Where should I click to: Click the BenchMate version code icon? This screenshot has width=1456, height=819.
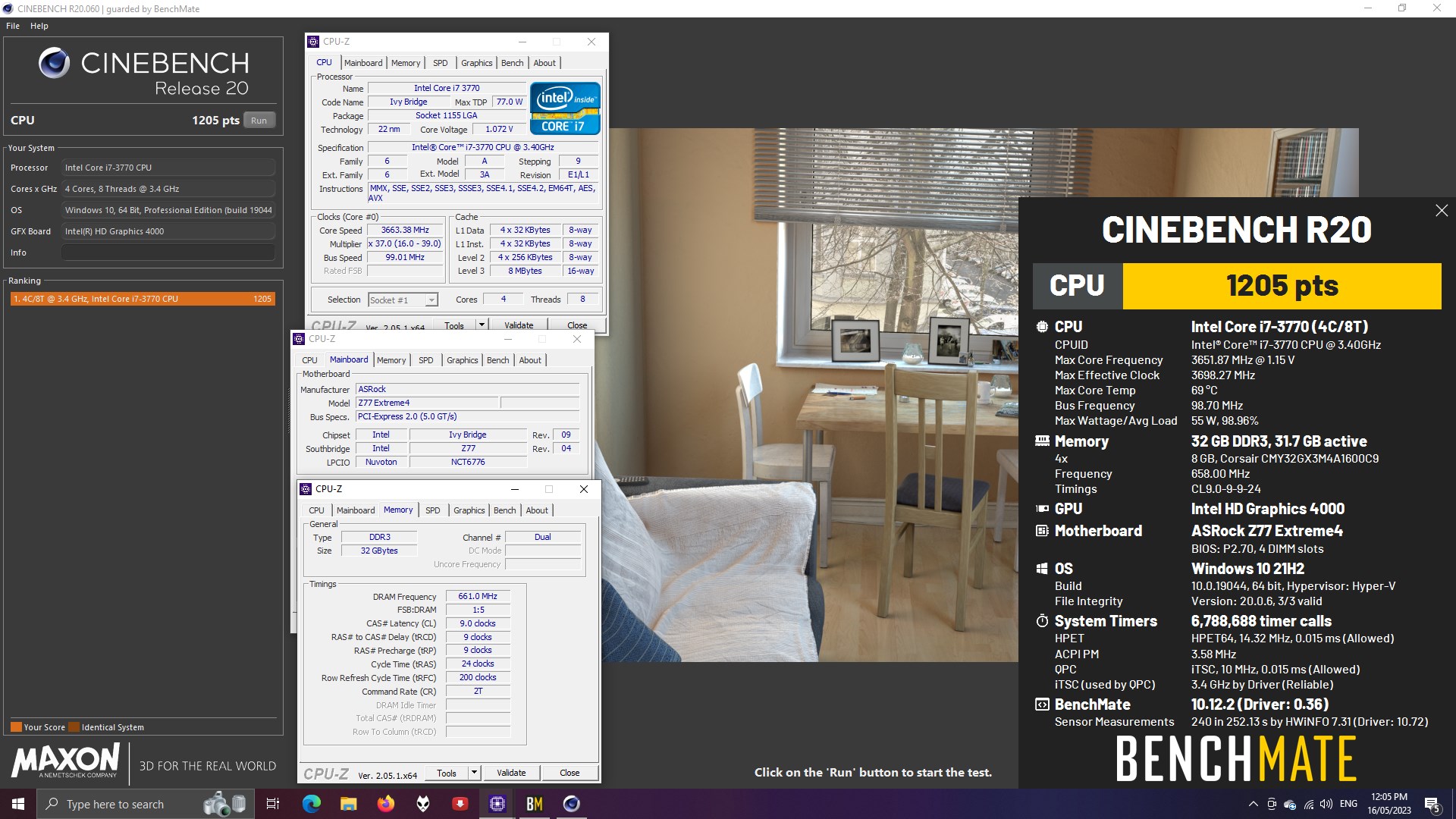click(1042, 704)
